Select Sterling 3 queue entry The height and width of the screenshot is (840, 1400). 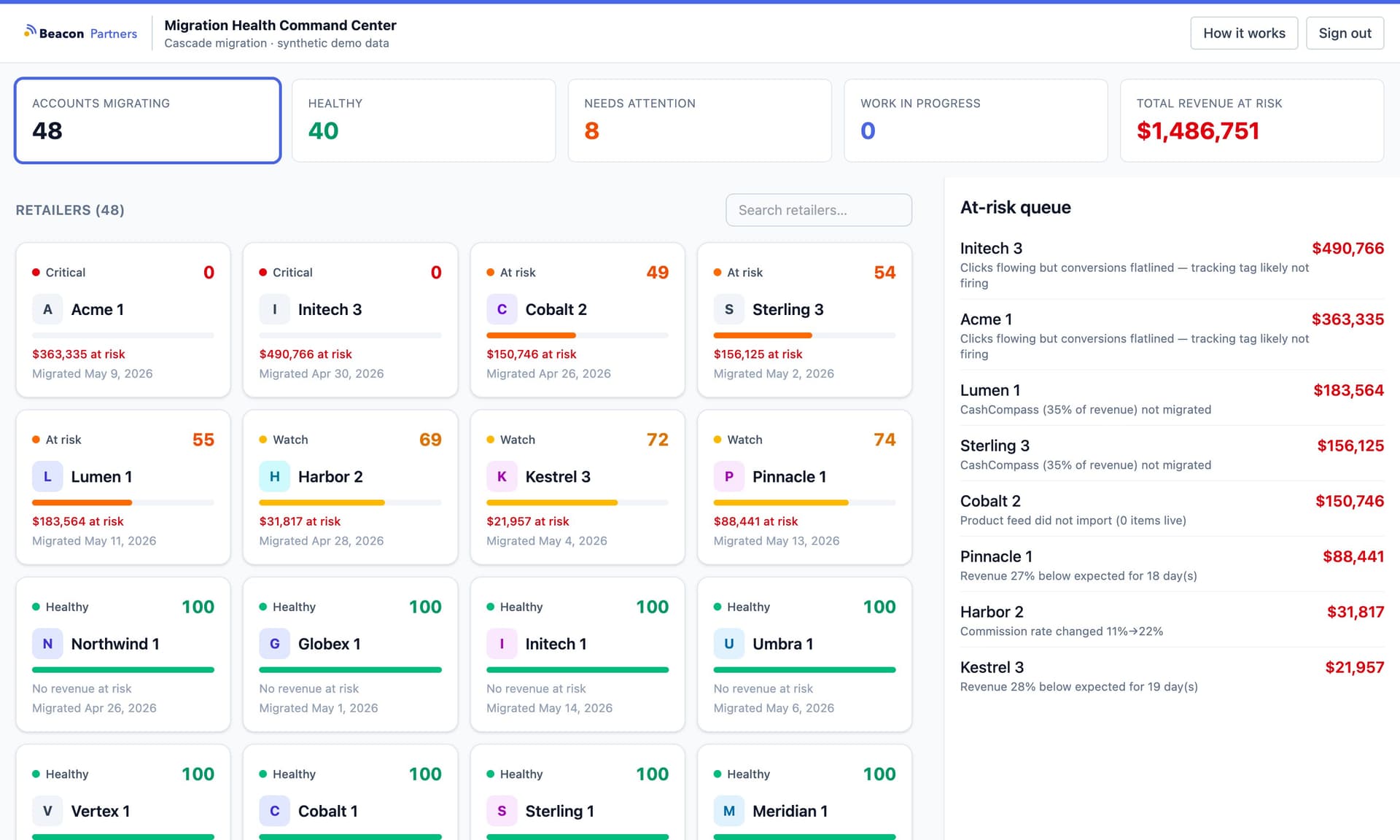click(1172, 454)
